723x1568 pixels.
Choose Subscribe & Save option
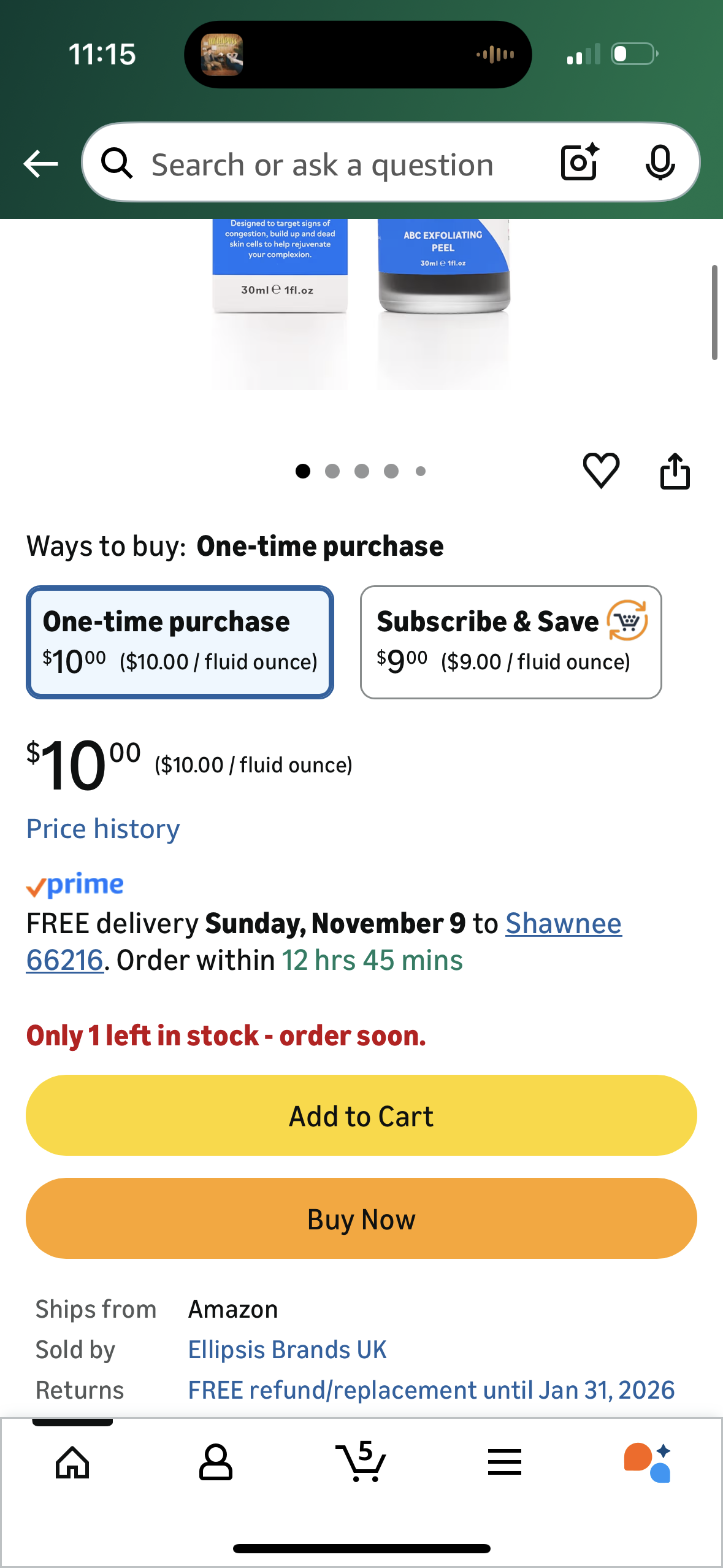tap(510, 642)
